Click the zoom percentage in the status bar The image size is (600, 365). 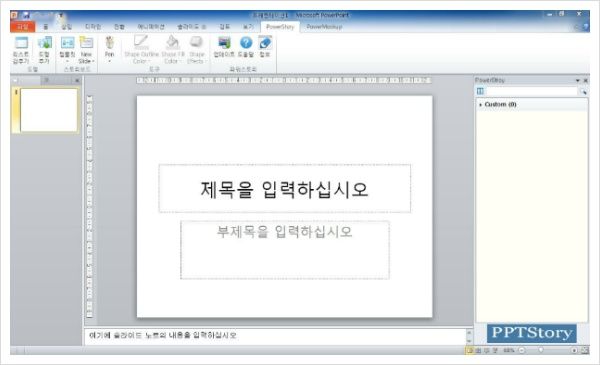[509, 350]
